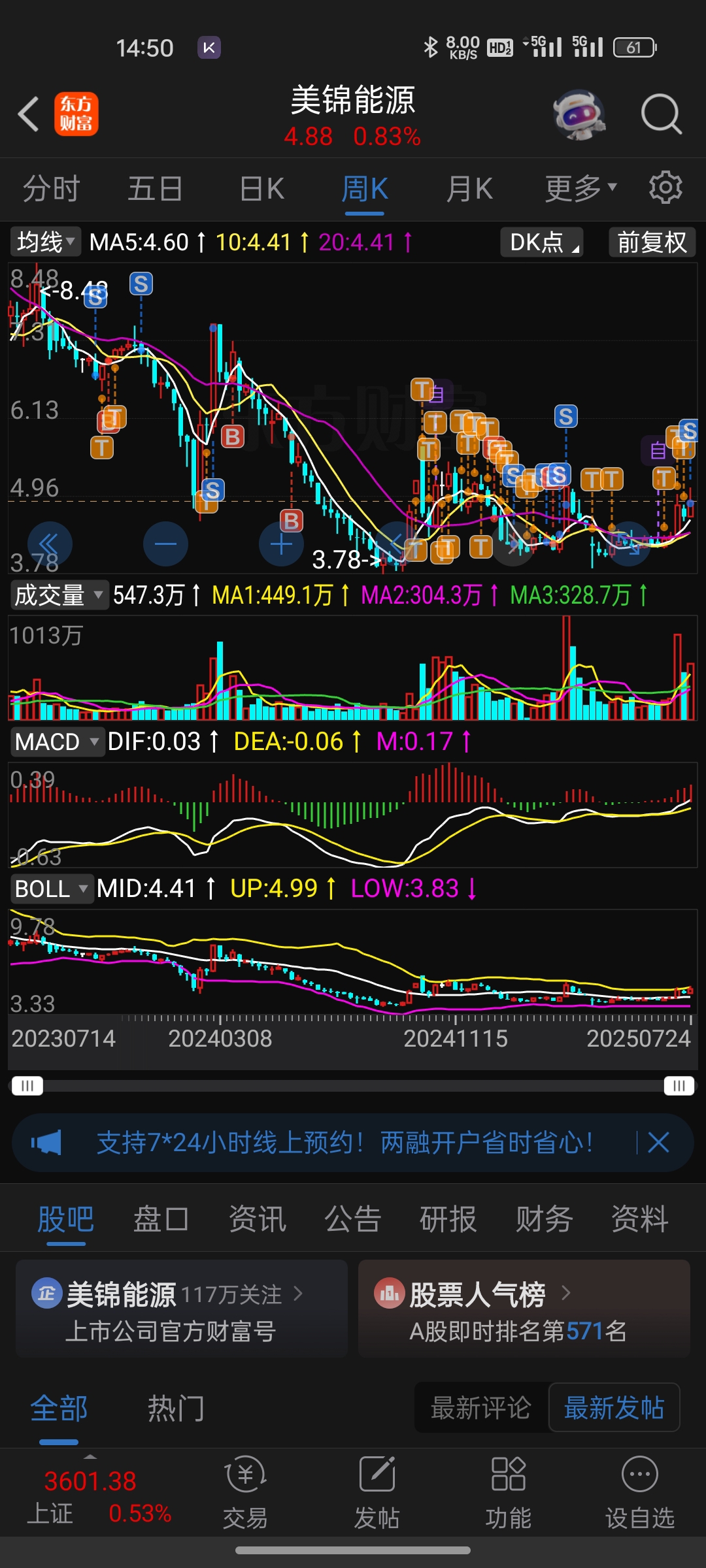Open the A股即时排名 popularity card
The width and height of the screenshot is (706, 1568).
click(524, 1309)
